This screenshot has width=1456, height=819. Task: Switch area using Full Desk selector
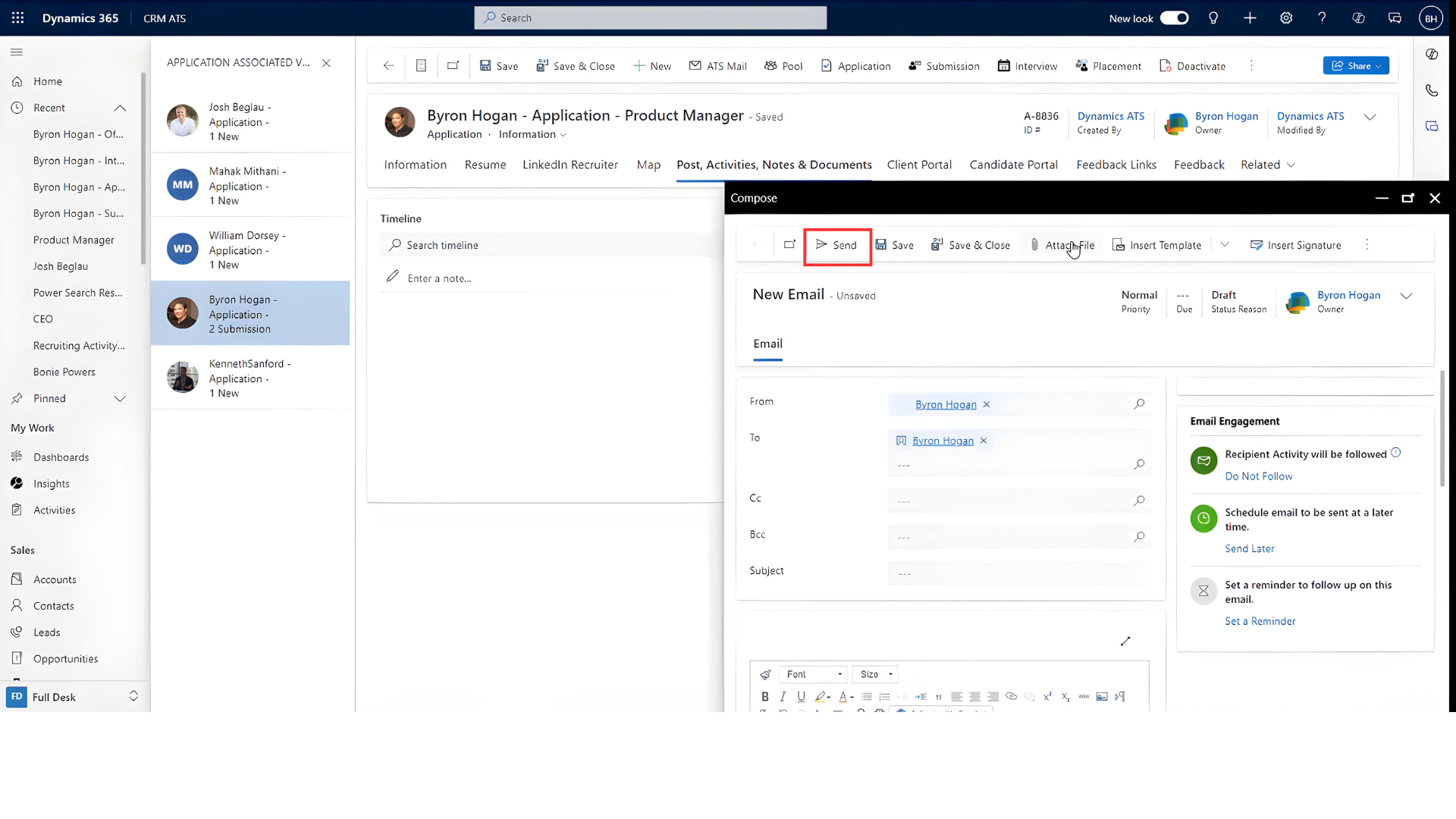74,697
